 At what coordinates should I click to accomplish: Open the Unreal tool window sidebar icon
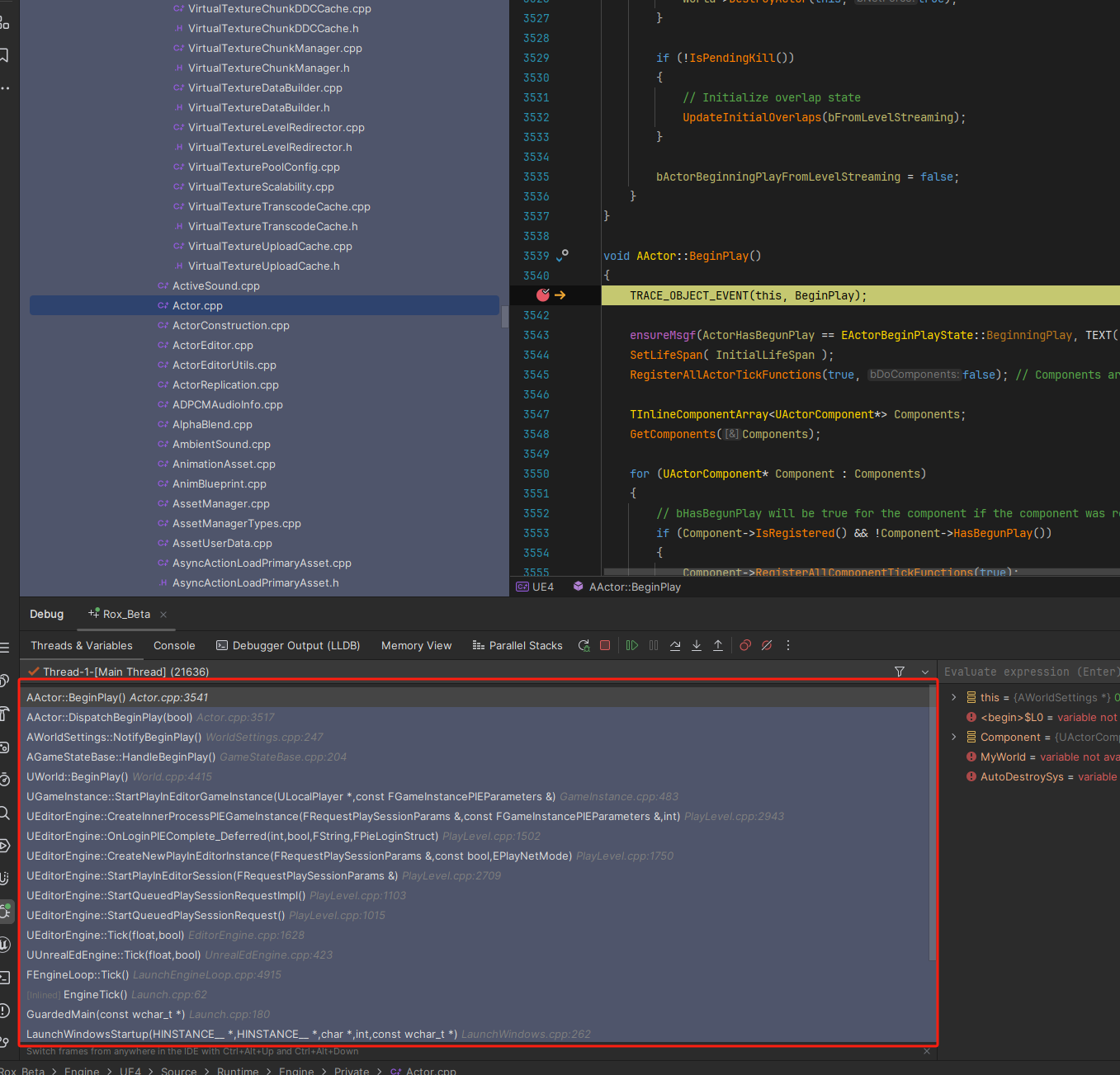[6, 945]
